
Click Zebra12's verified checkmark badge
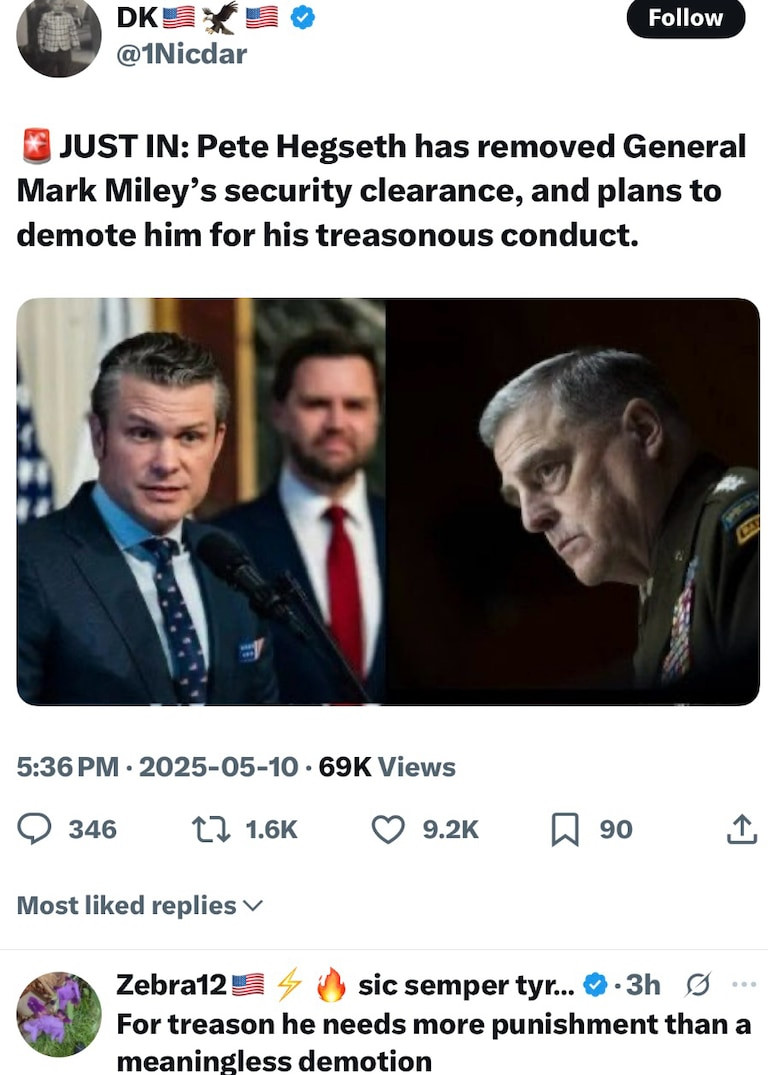[x=596, y=985]
